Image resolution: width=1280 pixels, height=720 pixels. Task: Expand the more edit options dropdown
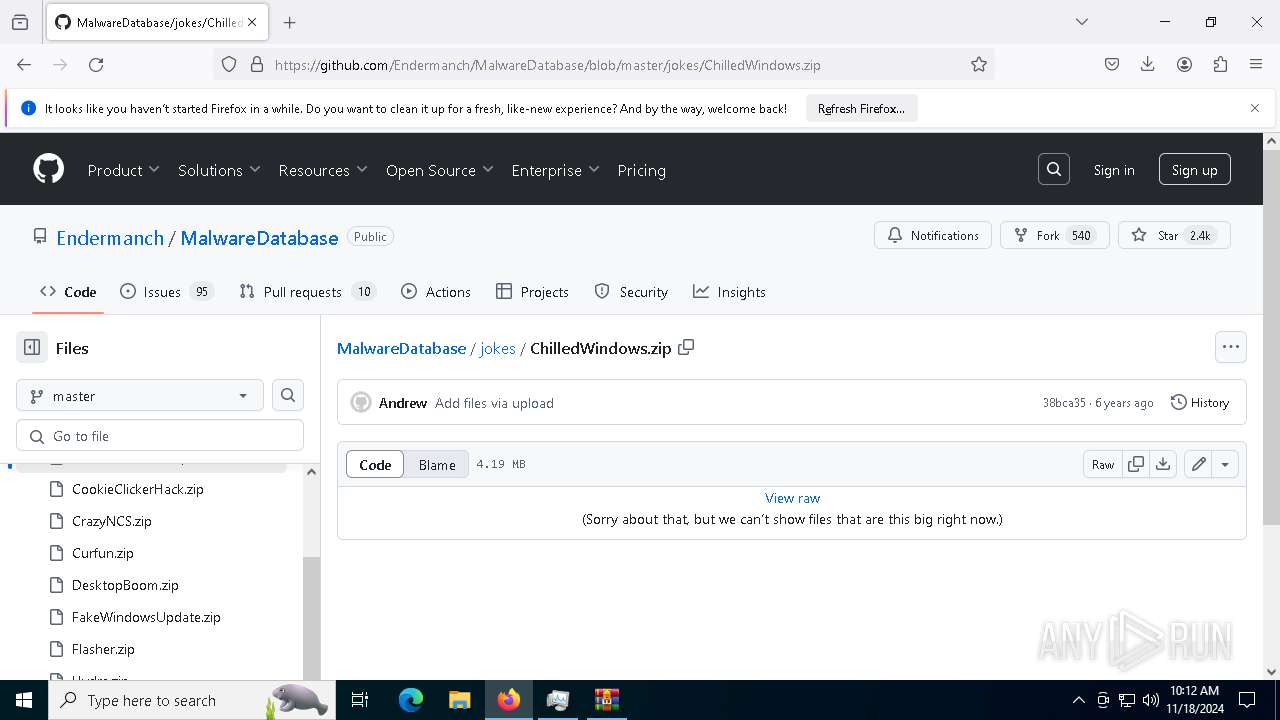[1225, 464]
